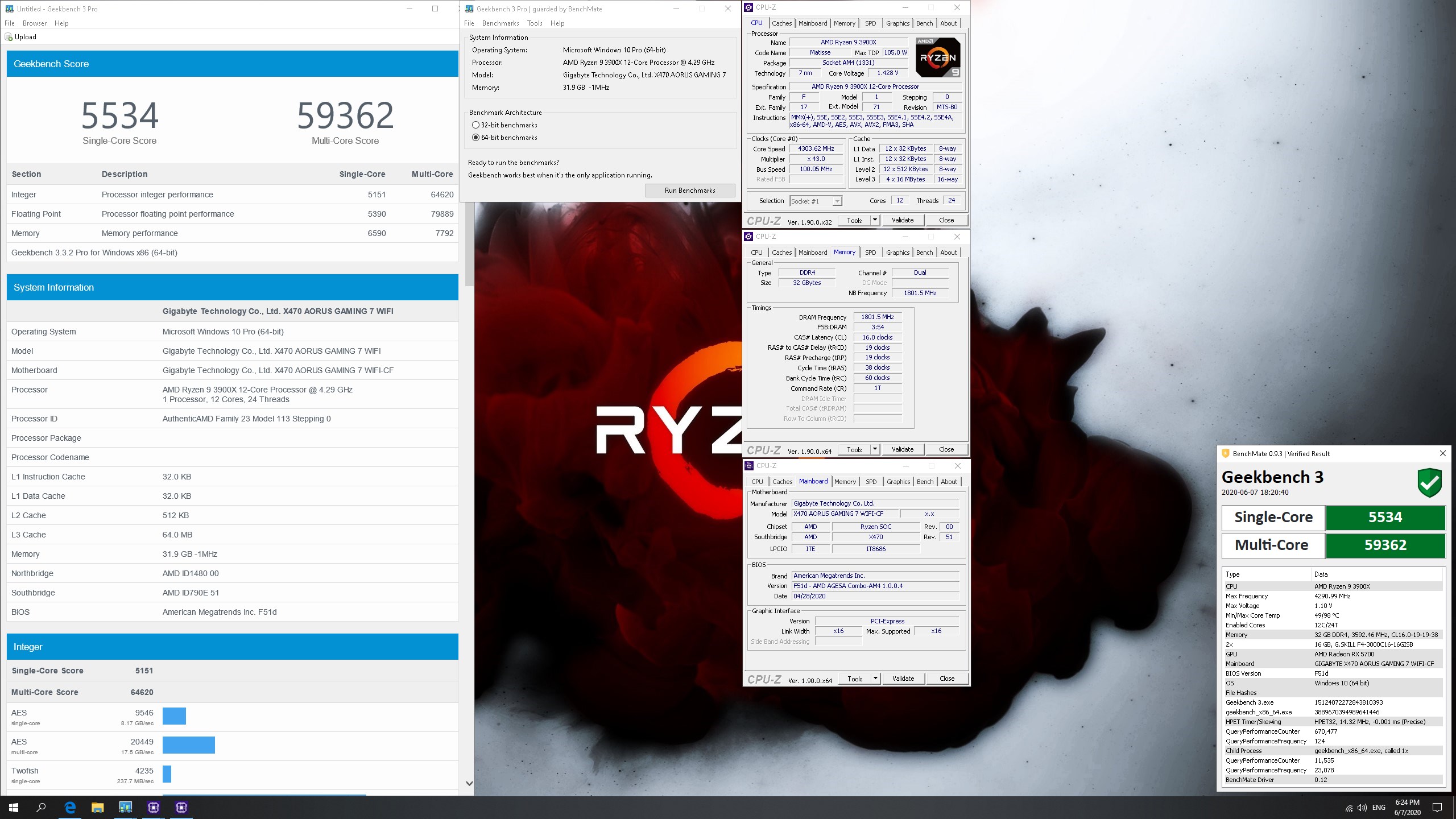
Task: Click the Upload icon in Geekbench toolbar
Action: pos(9,37)
